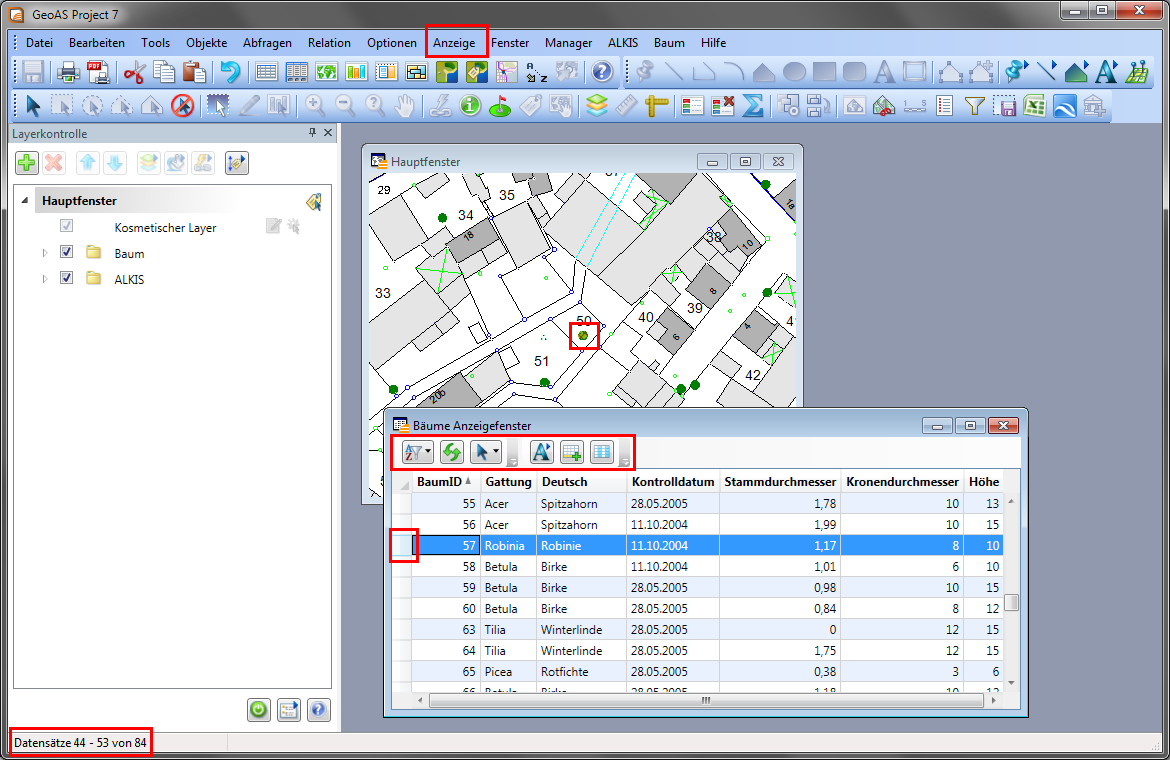Click the Kontrolldatum column header
The height and width of the screenshot is (760, 1170).
[673, 482]
